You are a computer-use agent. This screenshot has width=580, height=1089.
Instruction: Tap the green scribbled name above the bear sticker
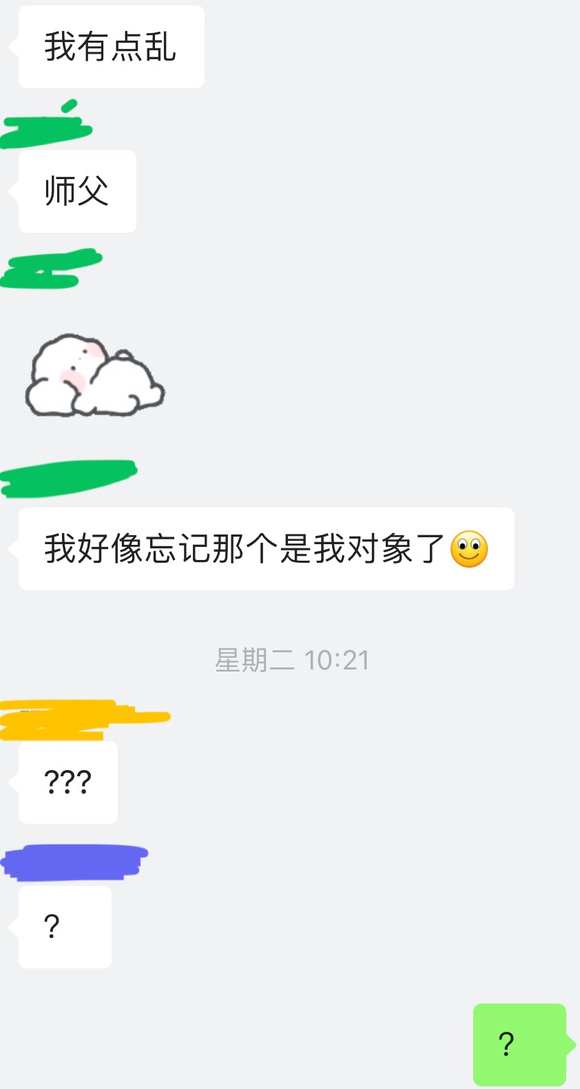[x=51, y=268]
